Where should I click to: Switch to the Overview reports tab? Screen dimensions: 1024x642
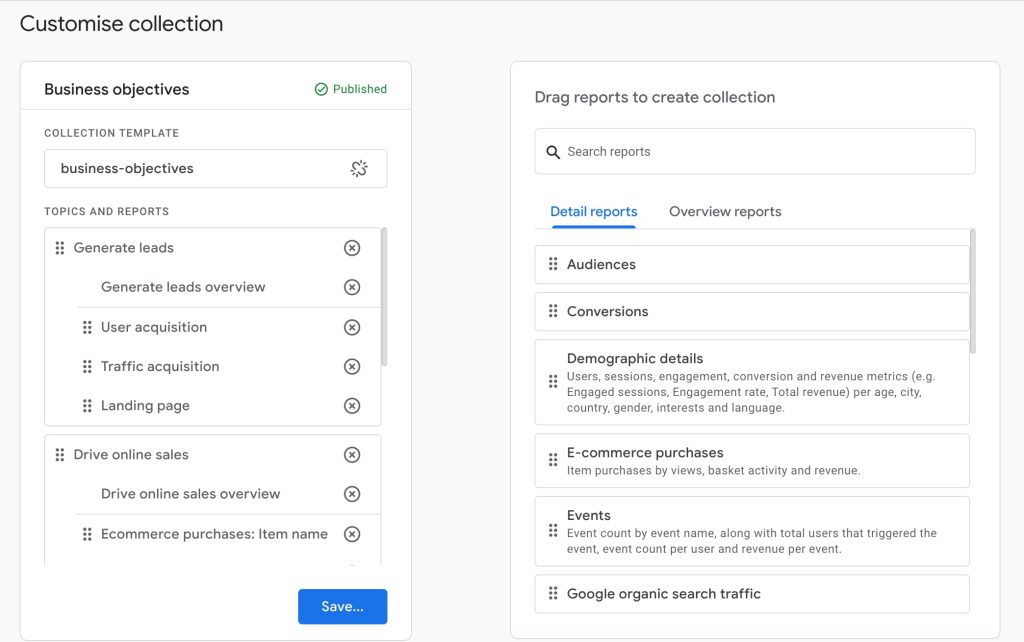[725, 212]
